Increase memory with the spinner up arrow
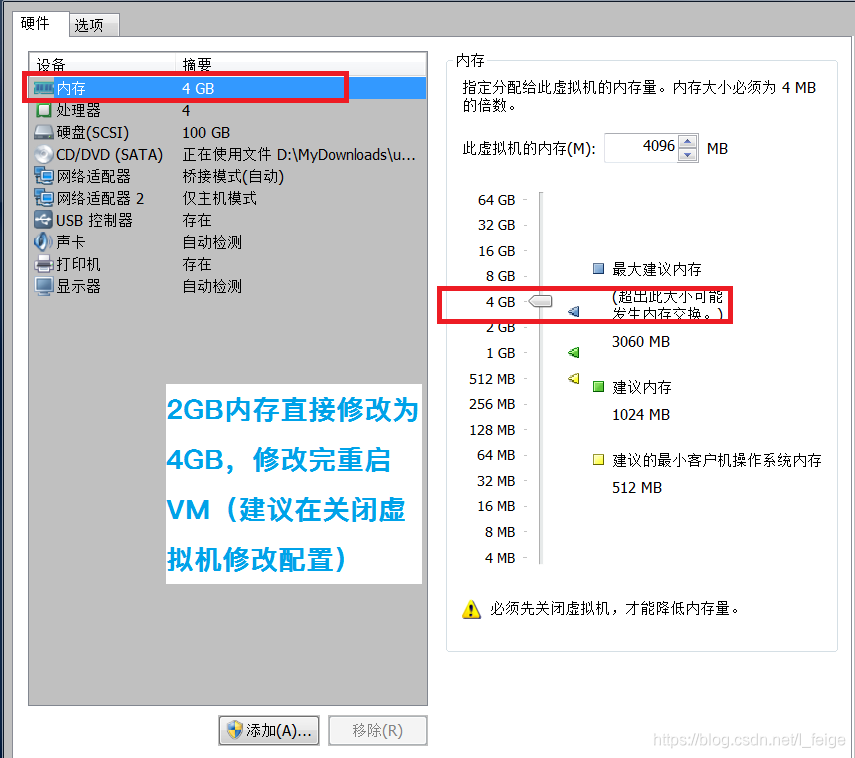 click(688, 141)
